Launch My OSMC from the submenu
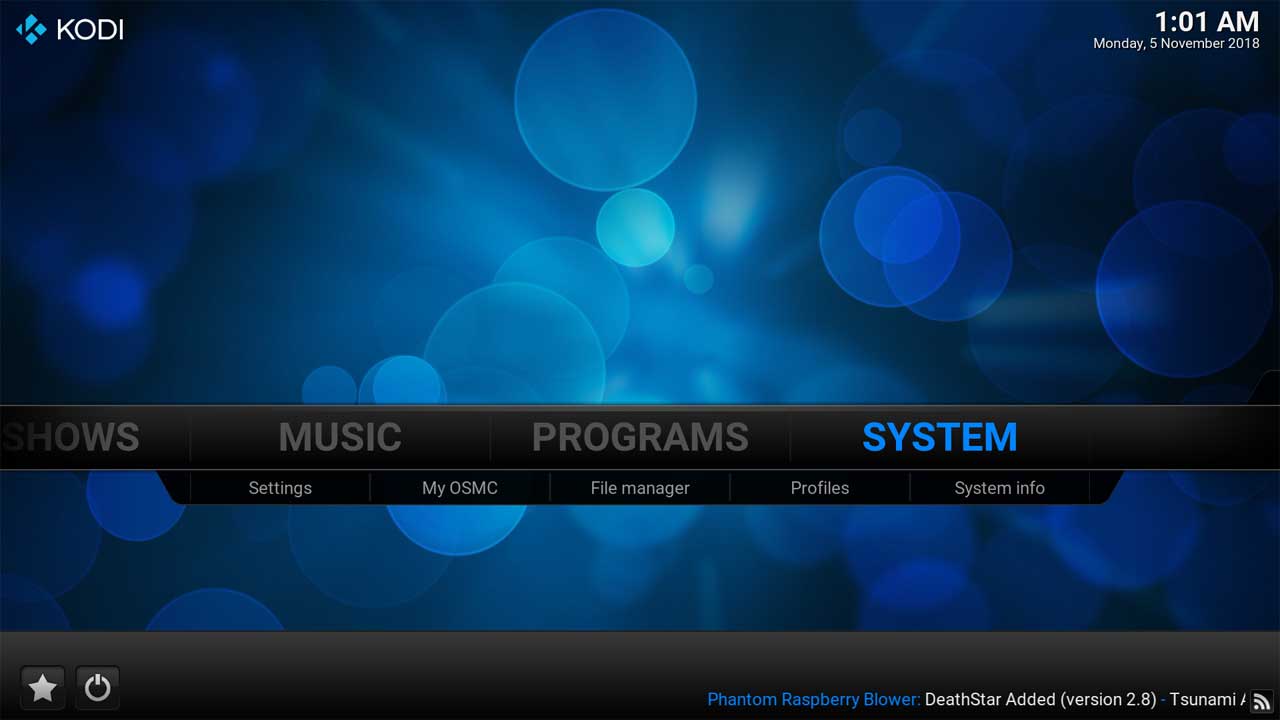This screenshot has width=1280, height=720. (460, 488)
